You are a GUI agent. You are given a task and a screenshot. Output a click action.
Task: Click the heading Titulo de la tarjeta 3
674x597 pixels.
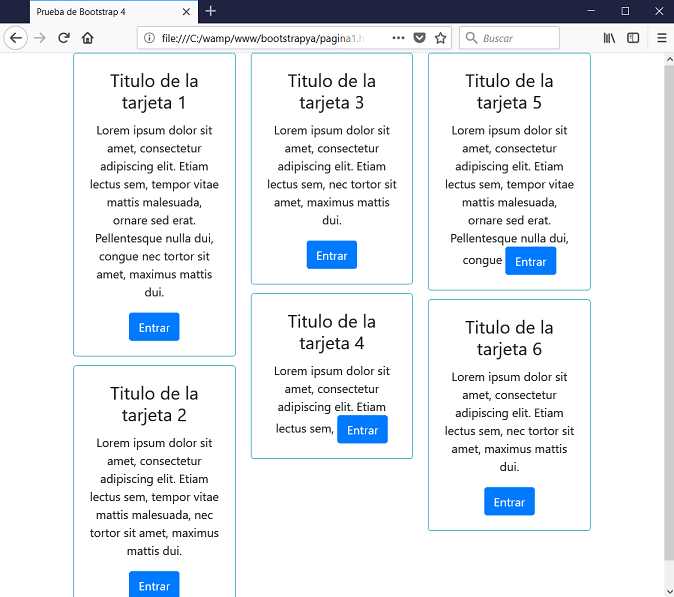pos(331,92)
